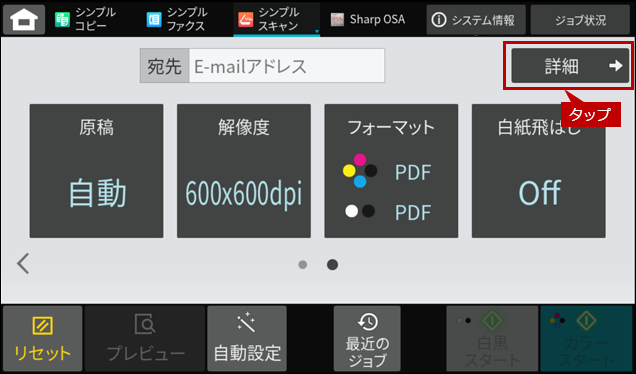Go to the home screen icon
The width and height of the screenshot is (636, 374).
coord(24,19)
